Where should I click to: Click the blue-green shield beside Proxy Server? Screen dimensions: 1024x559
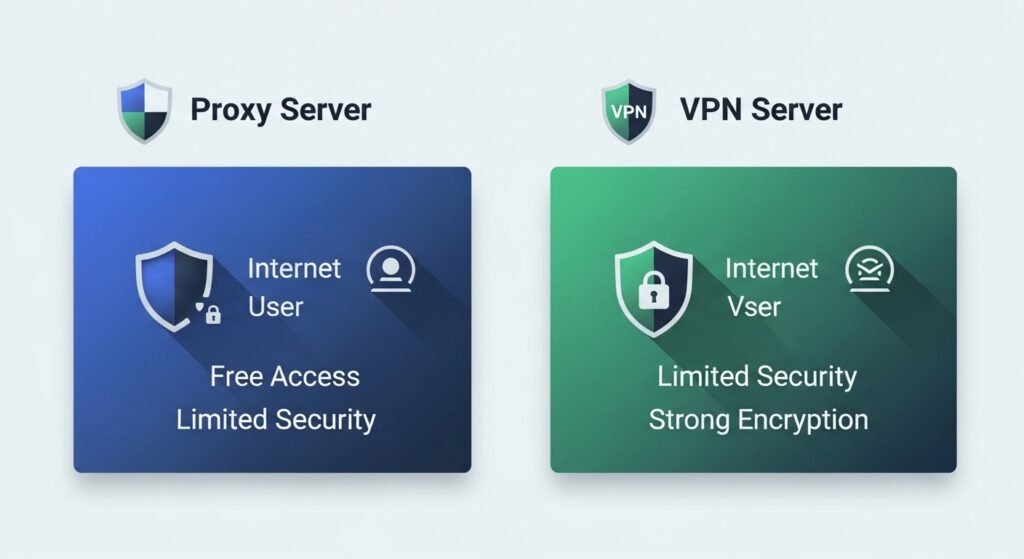[x=145, y=109]
